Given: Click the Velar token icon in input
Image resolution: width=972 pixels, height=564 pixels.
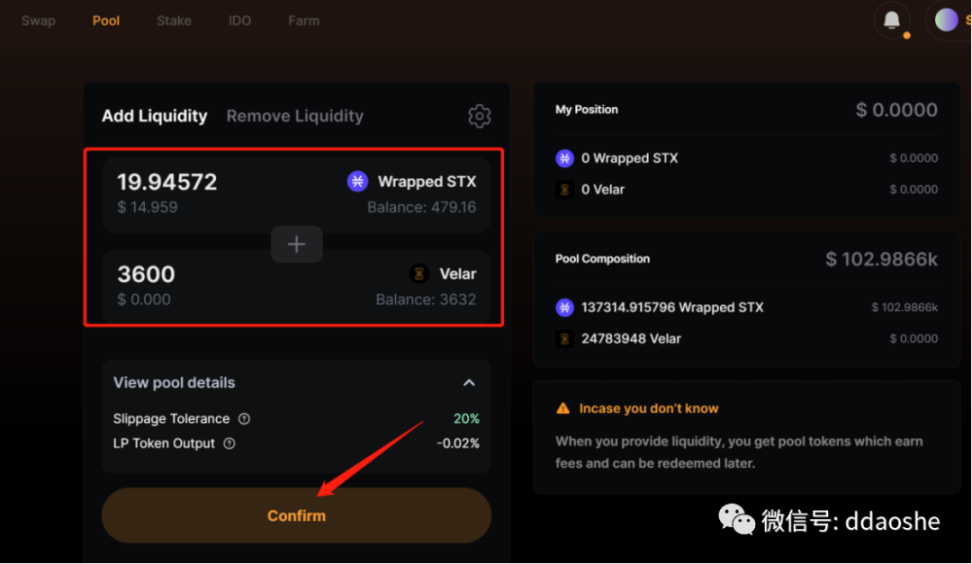Looking at the screenshot, I should (x=419, y=273).
